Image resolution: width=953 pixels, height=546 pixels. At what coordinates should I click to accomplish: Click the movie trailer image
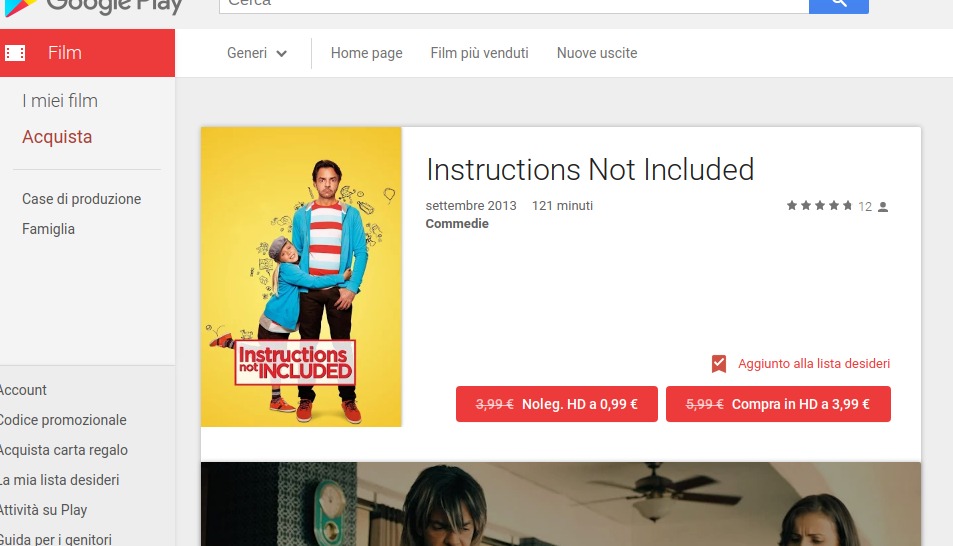click(x=561, y=504)
